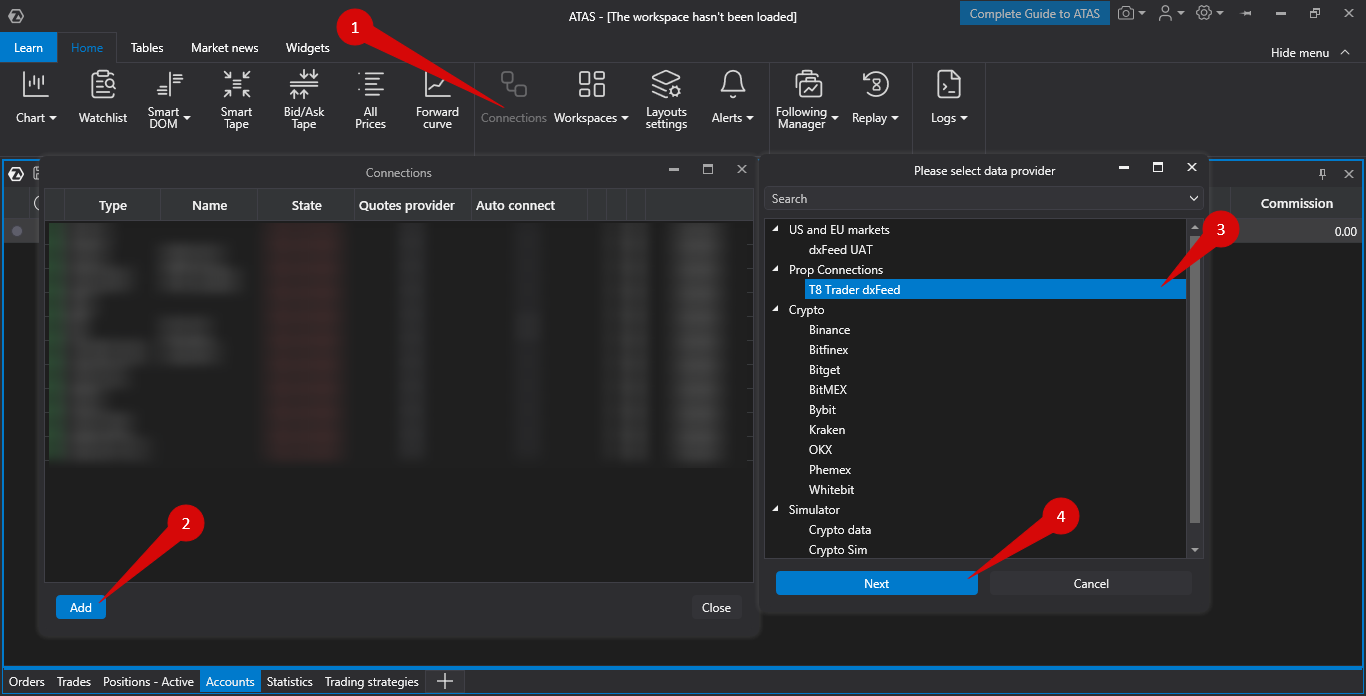Expand the Smart DOM dropdown arrow
The image size is (1366, 696).
coord(186,118)
